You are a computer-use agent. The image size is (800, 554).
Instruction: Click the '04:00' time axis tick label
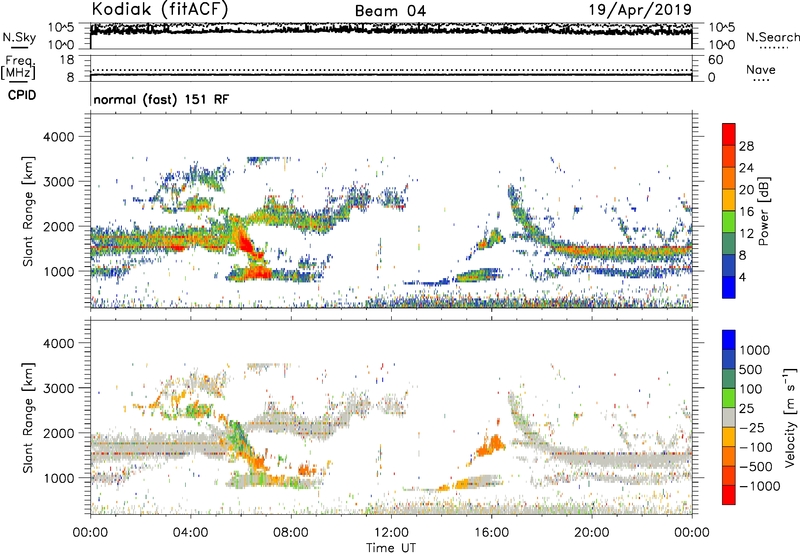tap(190, 533)
